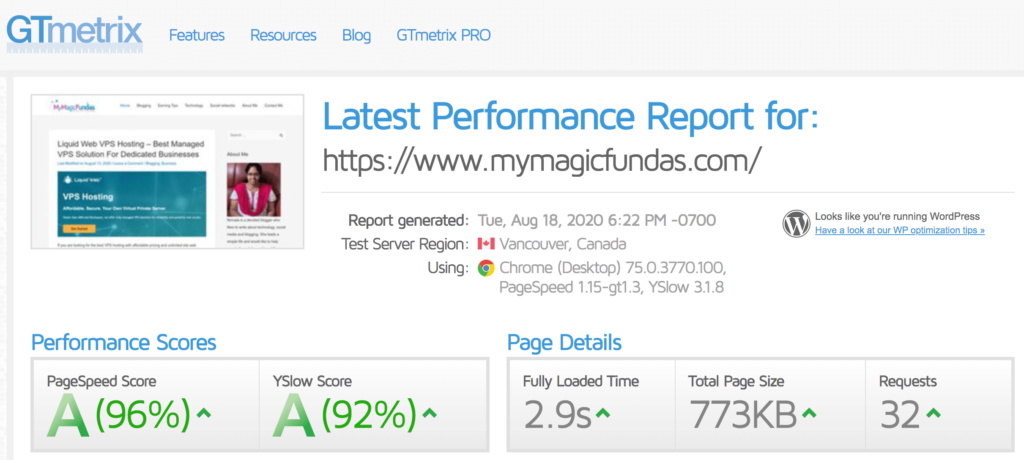
Task: Click the Latest Performance Report for heading
Action: pos(571,117)
